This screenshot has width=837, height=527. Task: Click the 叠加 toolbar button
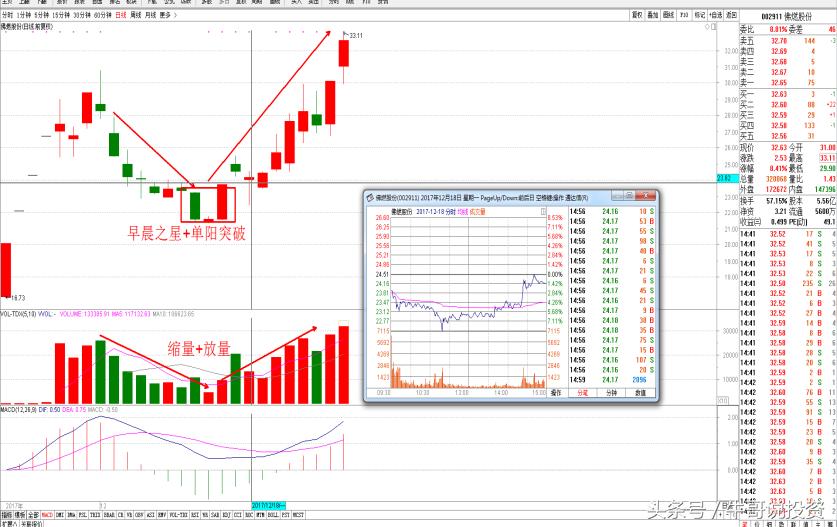[652, 15]
